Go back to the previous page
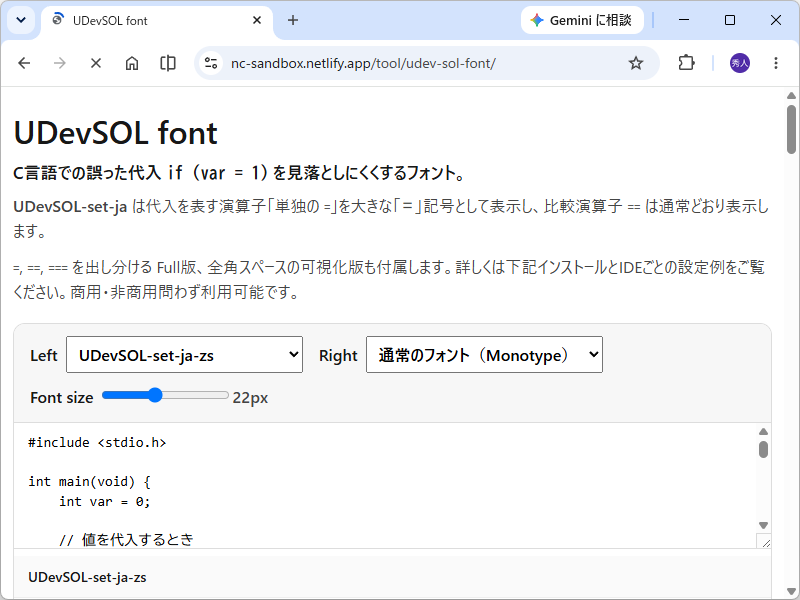 pos(24,63)
